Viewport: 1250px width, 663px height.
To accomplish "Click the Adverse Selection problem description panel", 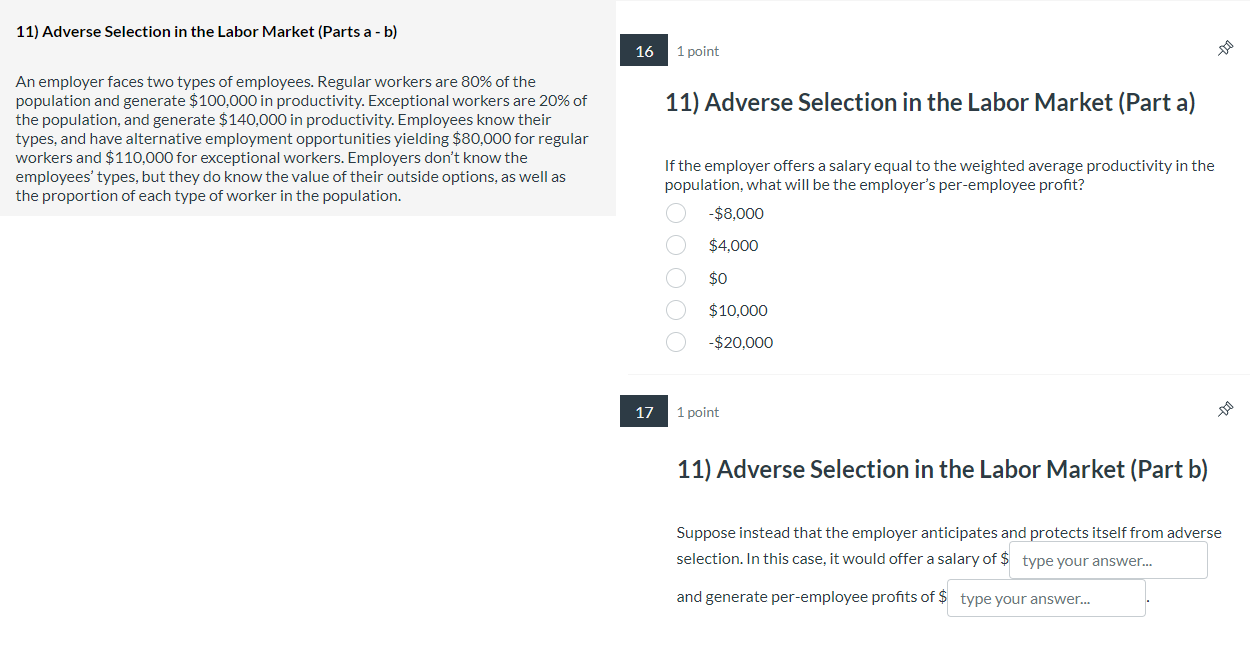I will 300,138.
